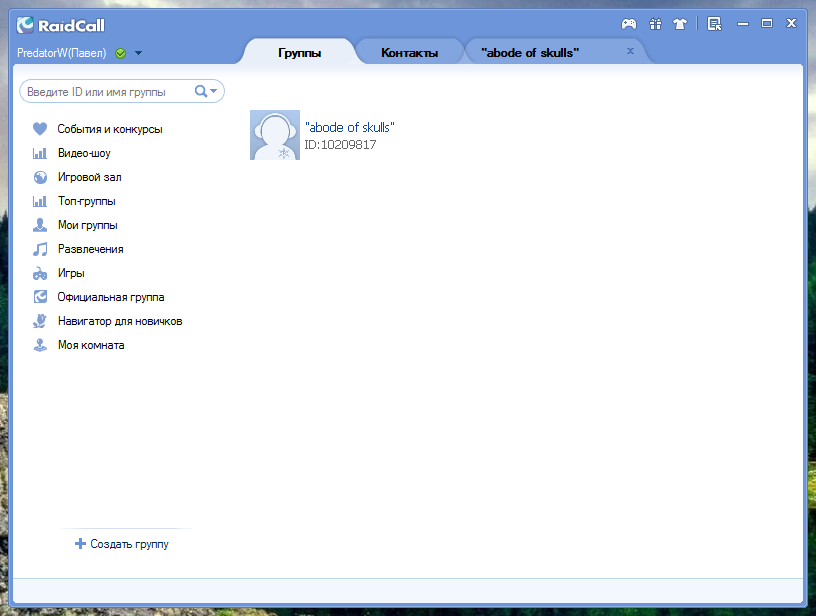Open Игры category

pyautogui.click(x=71, y=273)
